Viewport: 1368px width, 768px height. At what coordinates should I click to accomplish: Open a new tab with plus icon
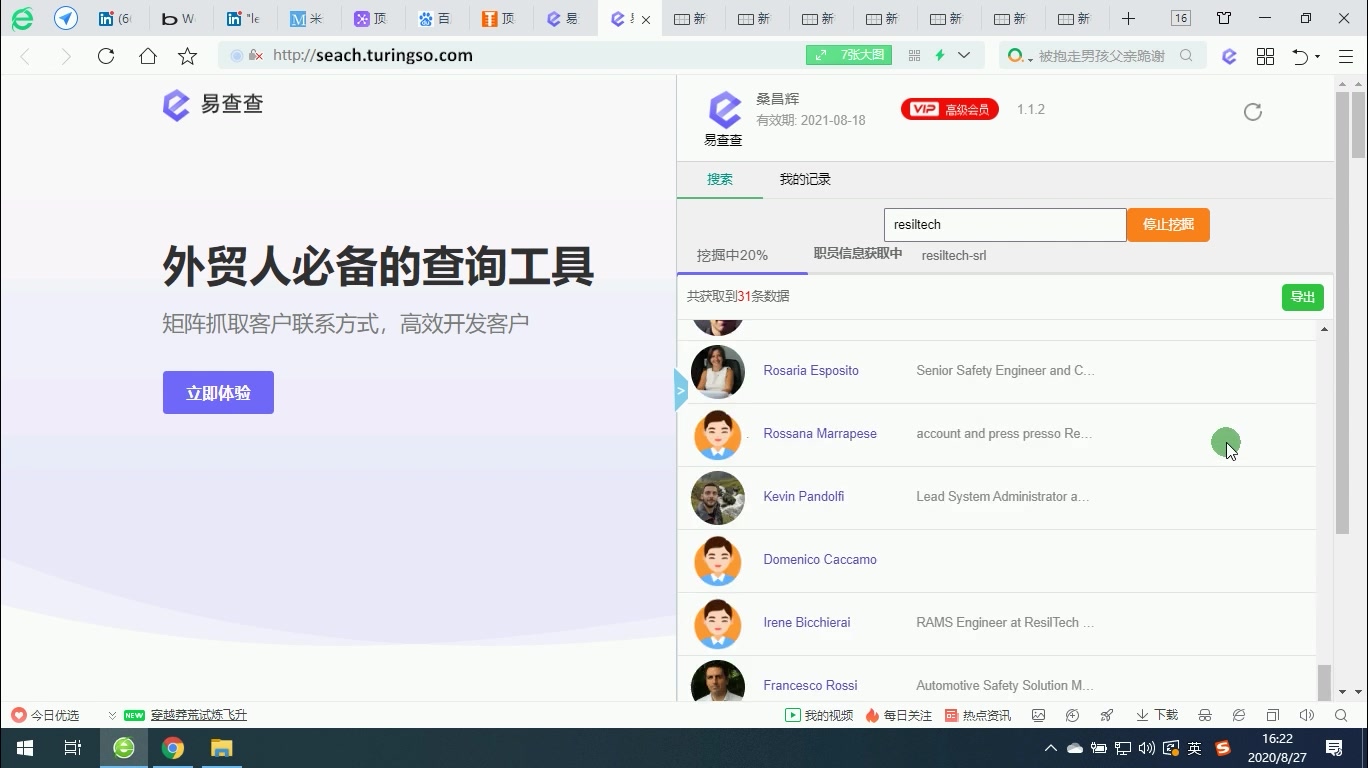1128,18
